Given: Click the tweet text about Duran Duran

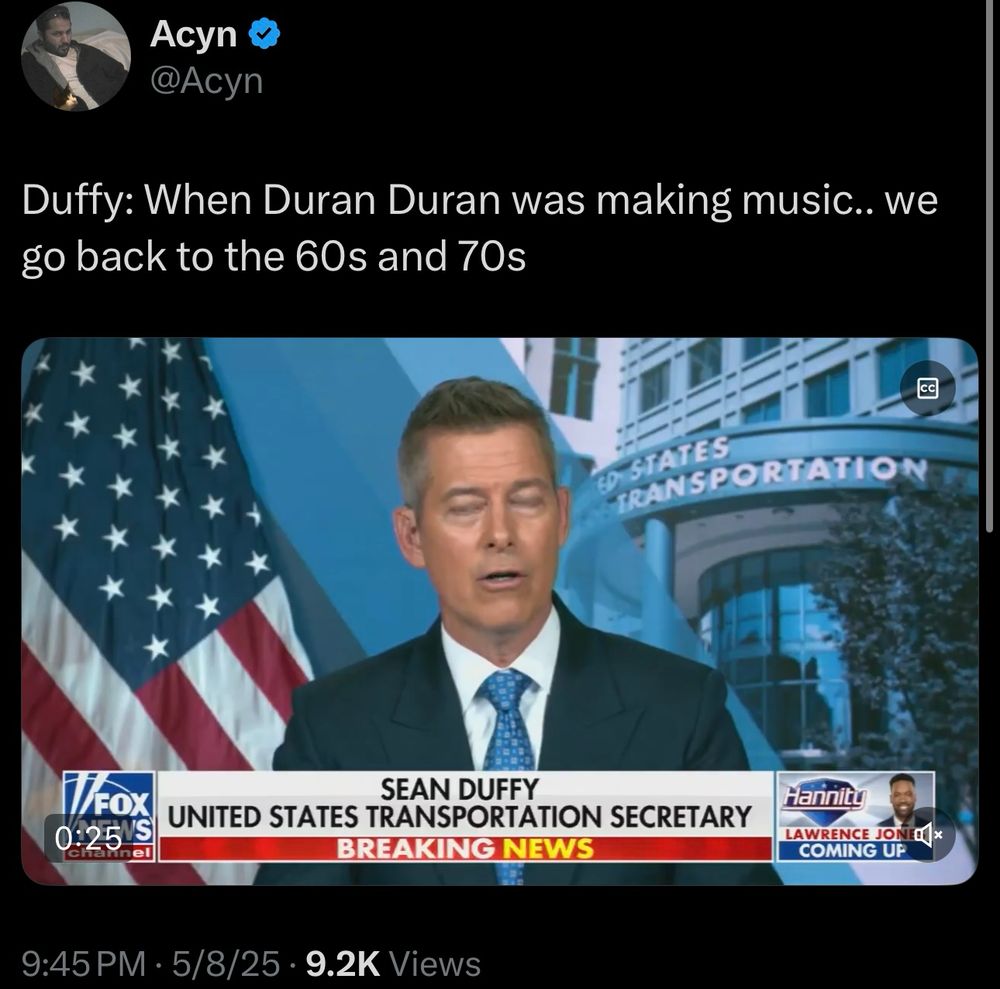Looking at the screenshot, I should click(480, 228).
